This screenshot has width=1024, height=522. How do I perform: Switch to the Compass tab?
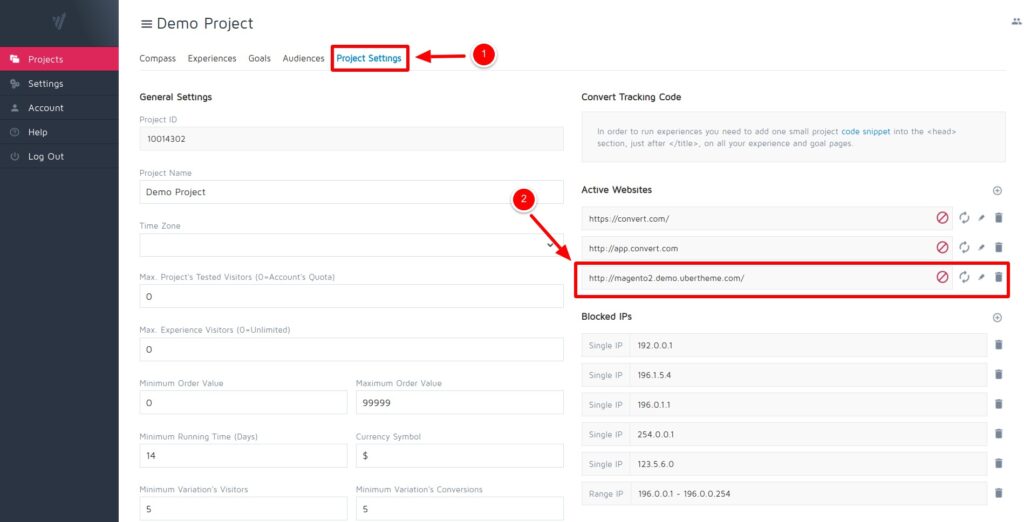click(x=157, y=58)
